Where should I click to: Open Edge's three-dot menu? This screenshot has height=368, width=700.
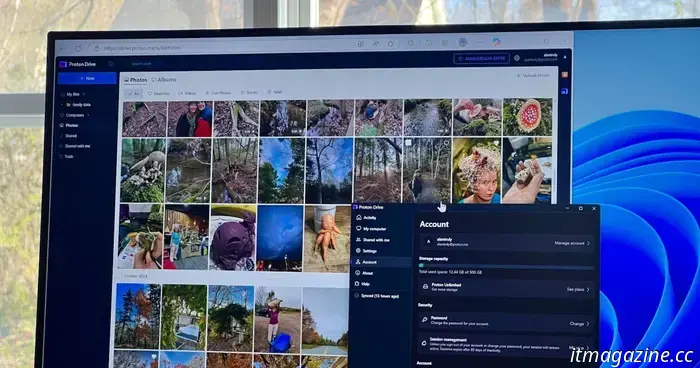pyautogui.click(x=480, y=42)
